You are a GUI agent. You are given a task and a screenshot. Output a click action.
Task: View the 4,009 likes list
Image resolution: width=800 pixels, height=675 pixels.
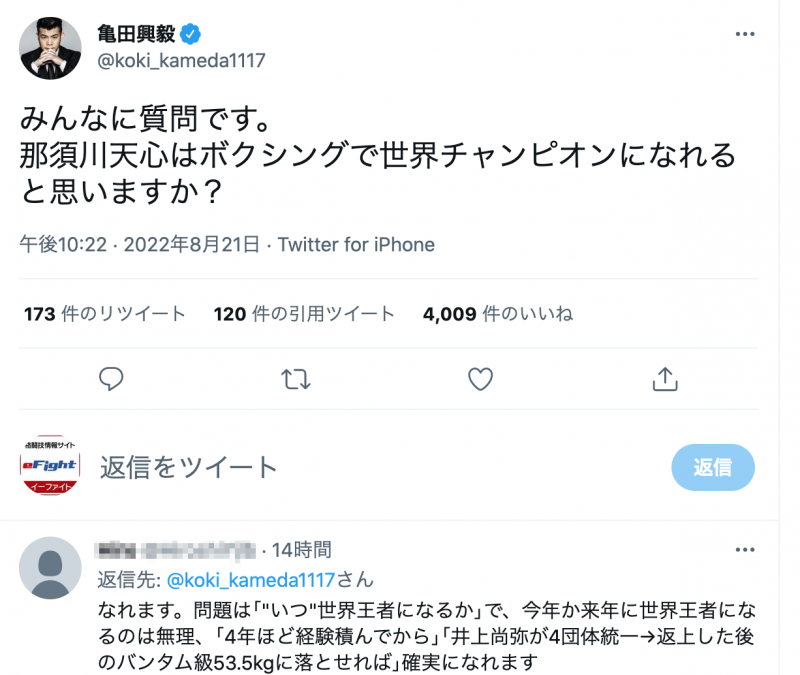click(x=498, y=314)
